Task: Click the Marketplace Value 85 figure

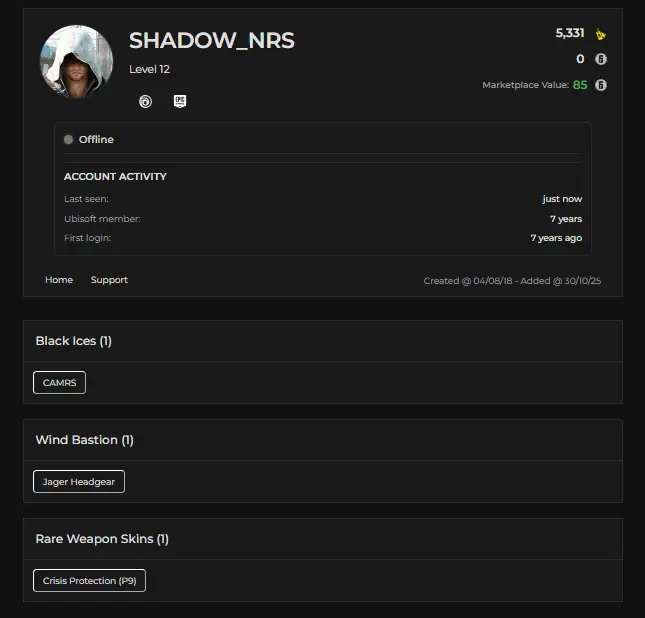Action: tap(580, 85)
